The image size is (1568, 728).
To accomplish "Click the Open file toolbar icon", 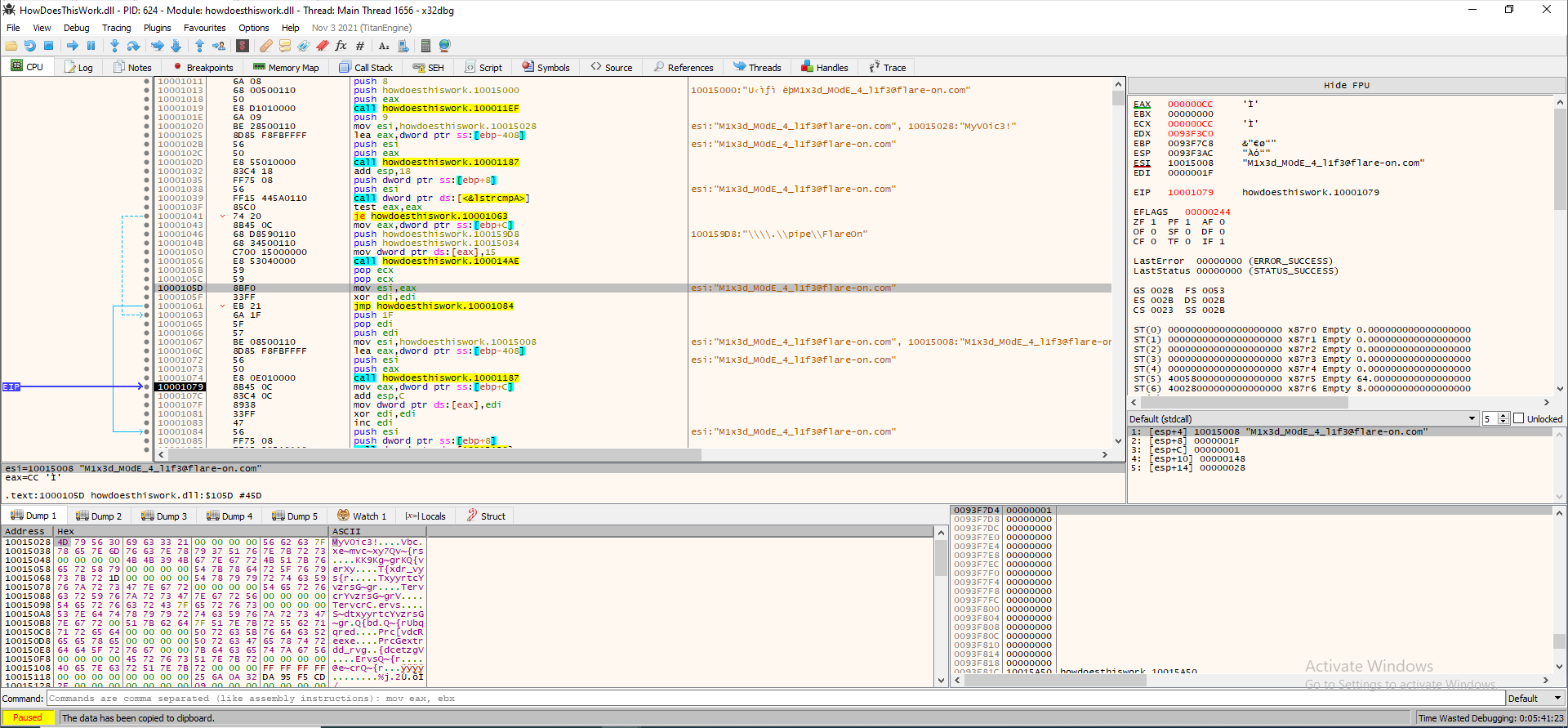I will 11,46.
